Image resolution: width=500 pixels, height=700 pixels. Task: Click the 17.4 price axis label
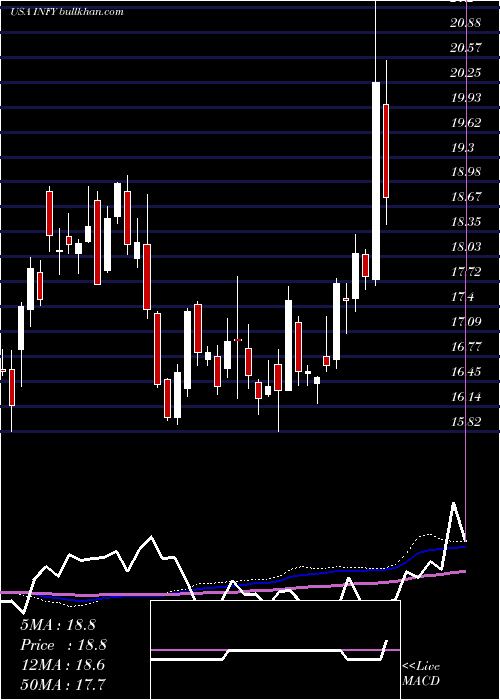[x=462, y=296]
